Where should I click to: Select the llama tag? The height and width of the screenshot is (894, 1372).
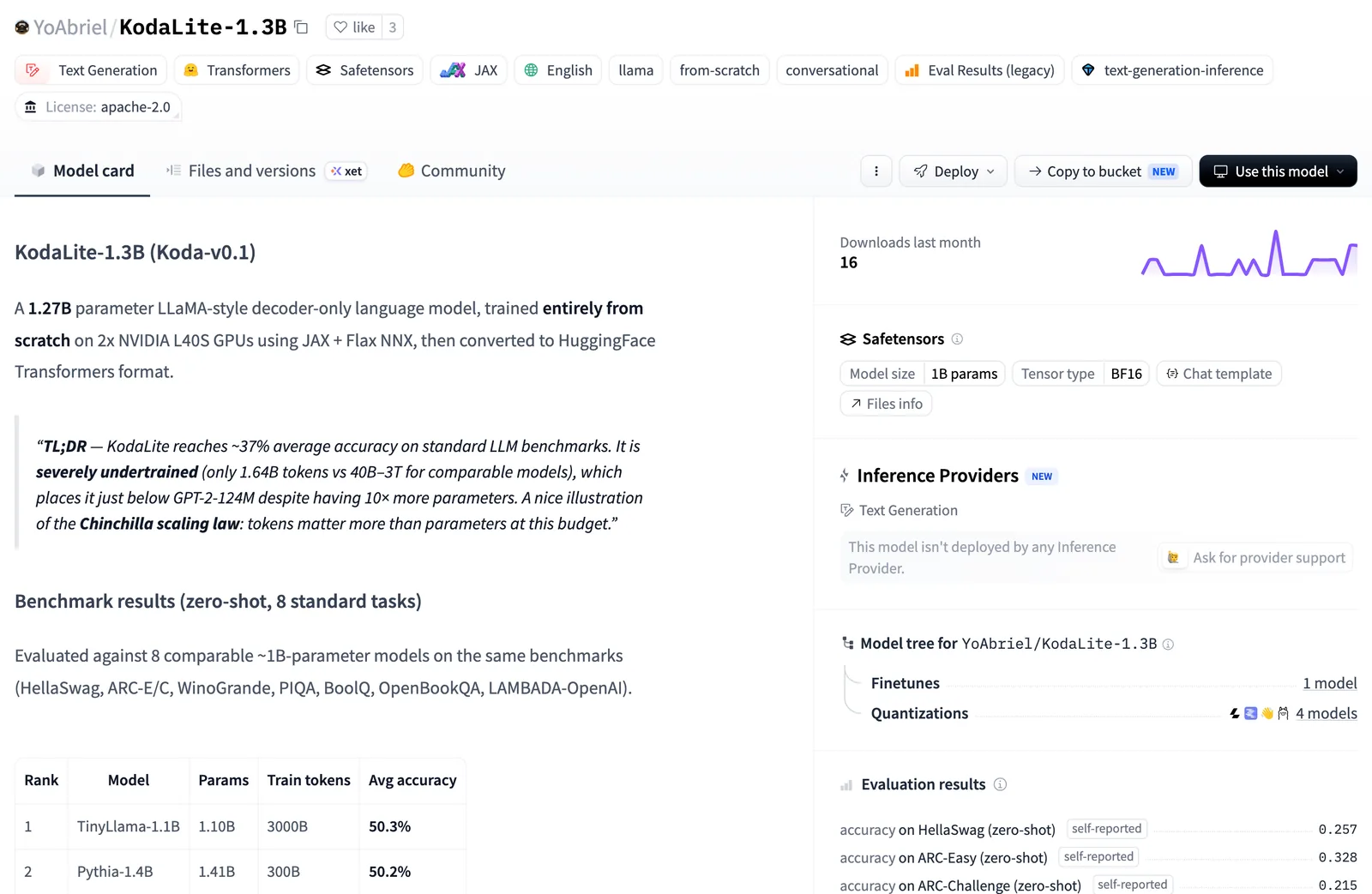[x=635, y=70]
